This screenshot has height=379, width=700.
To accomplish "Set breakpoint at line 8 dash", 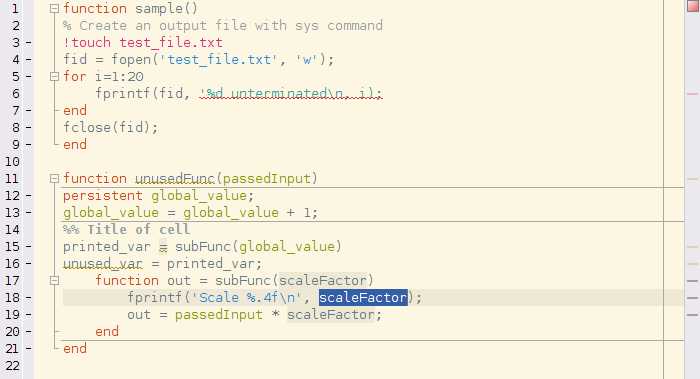I will click(x=29, y=128).
